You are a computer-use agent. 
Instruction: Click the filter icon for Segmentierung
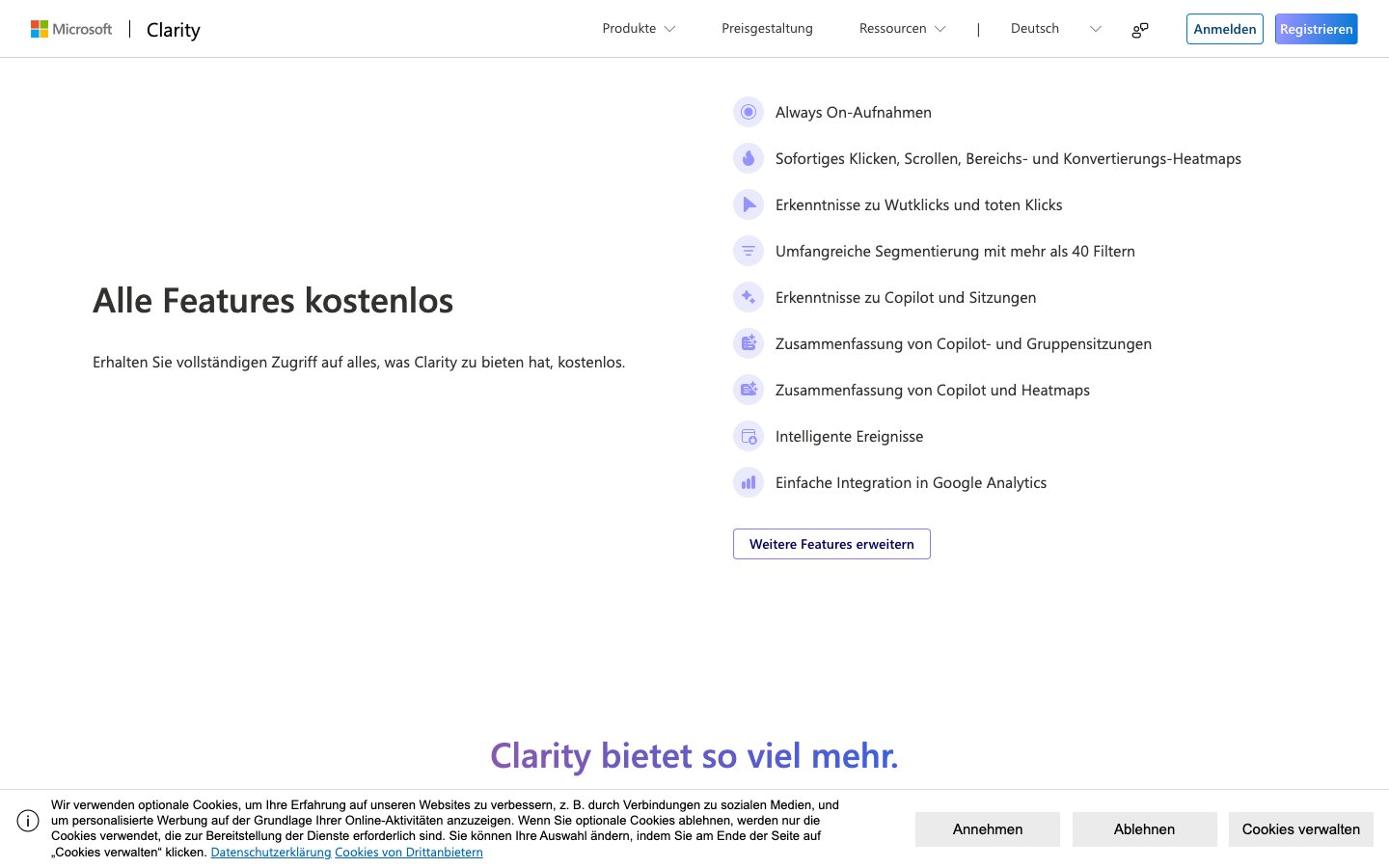pos(749,251)
